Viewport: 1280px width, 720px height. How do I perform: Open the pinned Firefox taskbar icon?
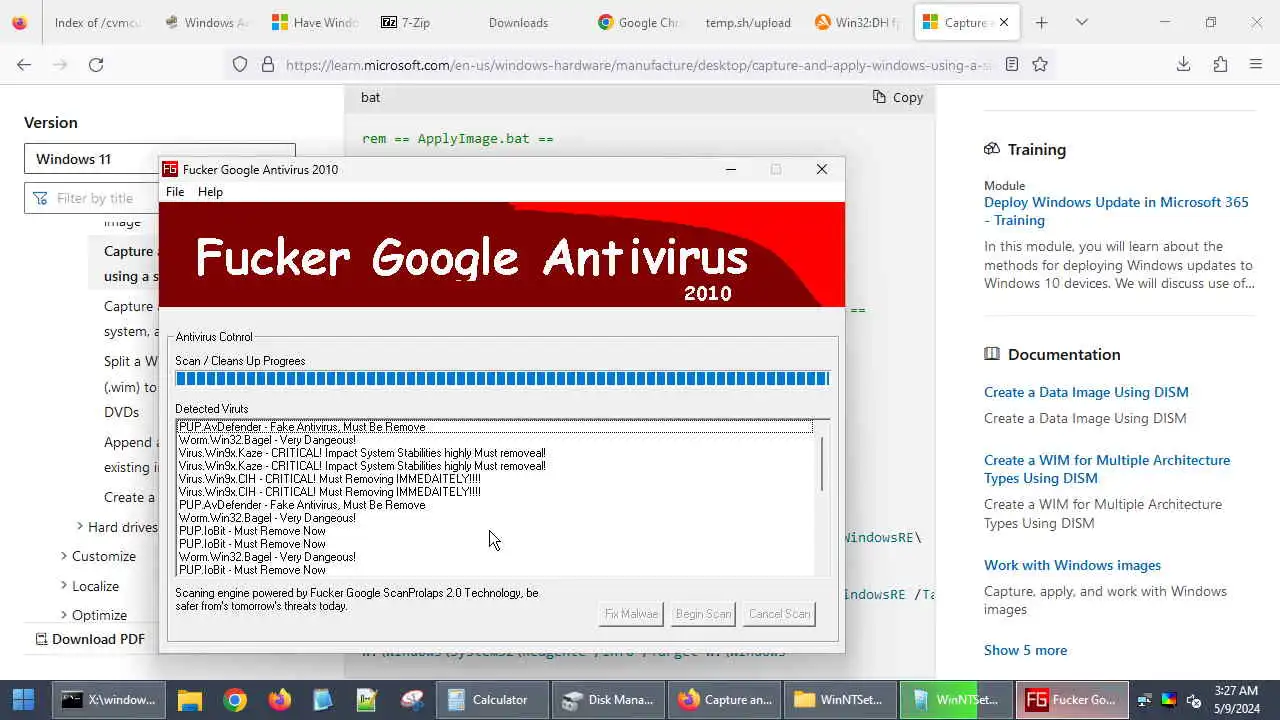click(279, 700)
